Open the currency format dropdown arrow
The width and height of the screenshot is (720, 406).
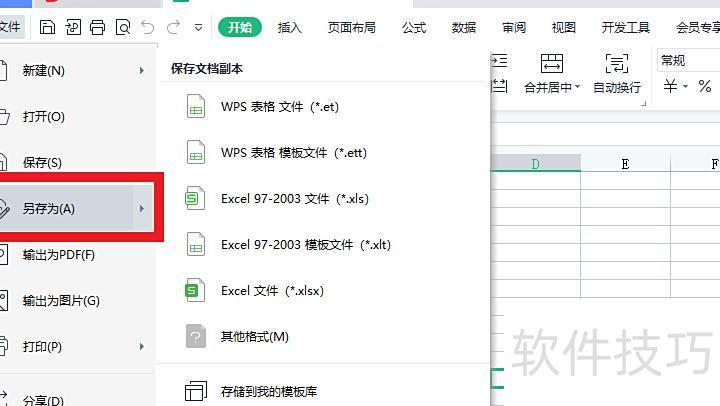tap(685, 86)
